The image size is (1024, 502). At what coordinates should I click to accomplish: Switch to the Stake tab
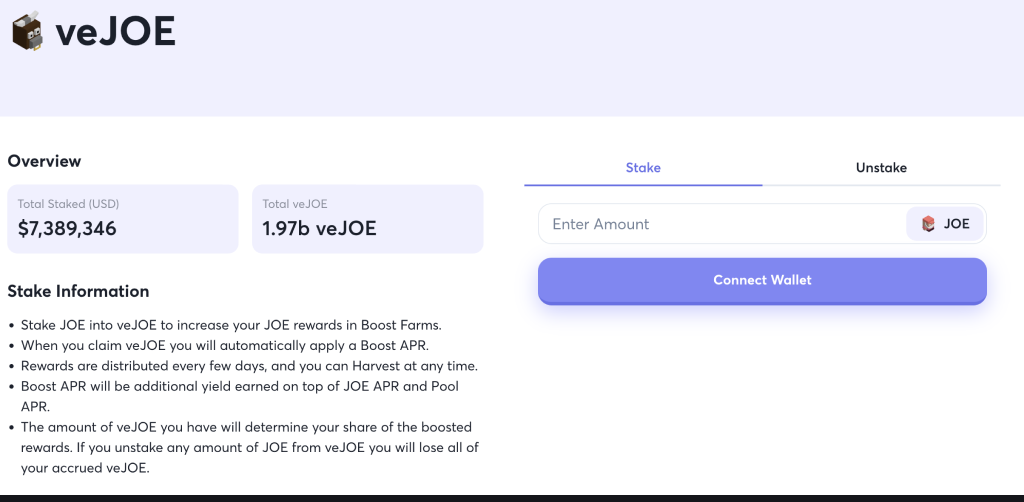(x=643, y=168)
